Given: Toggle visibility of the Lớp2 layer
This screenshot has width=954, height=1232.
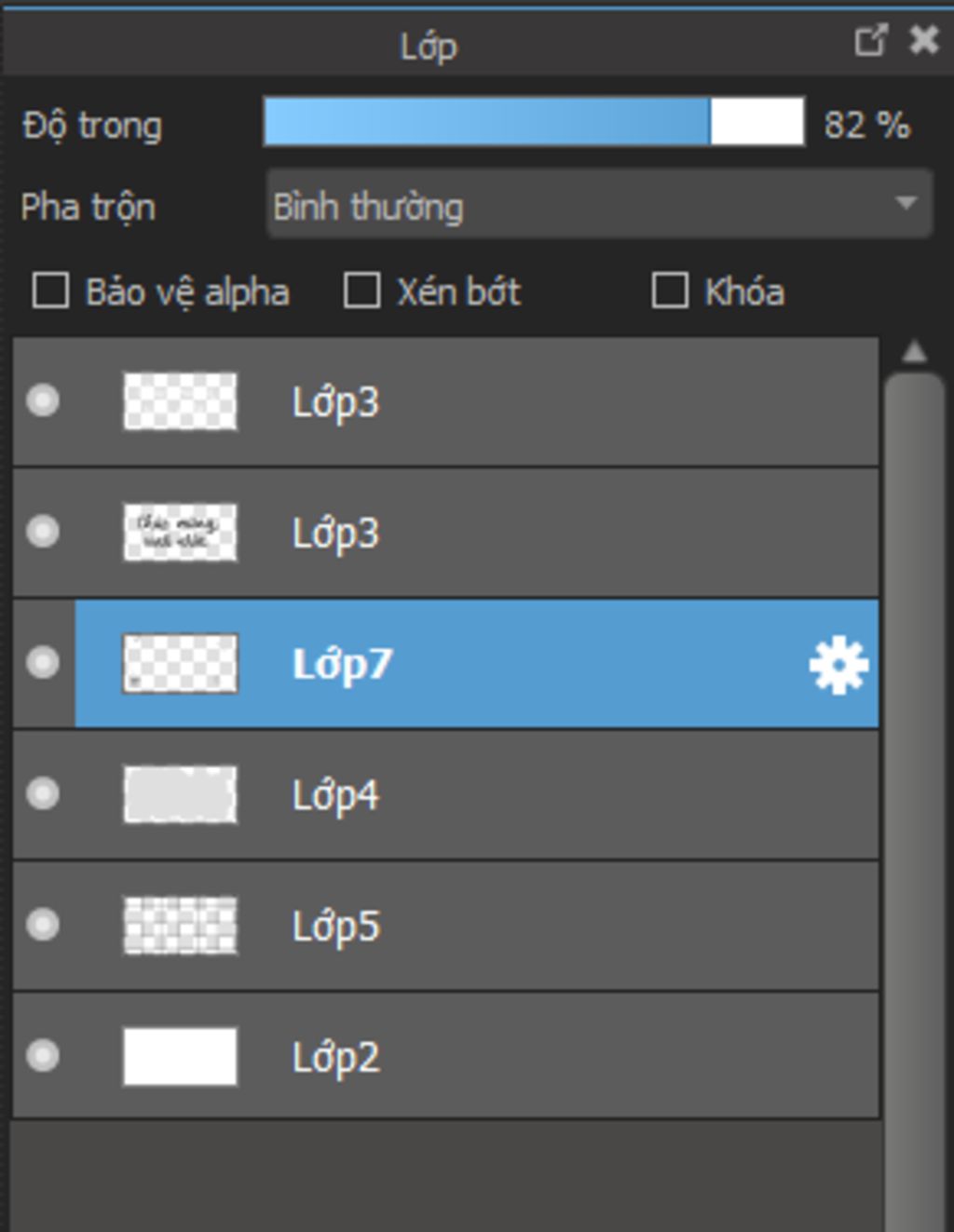Looking at the screenshot, I should [43, 1056].
